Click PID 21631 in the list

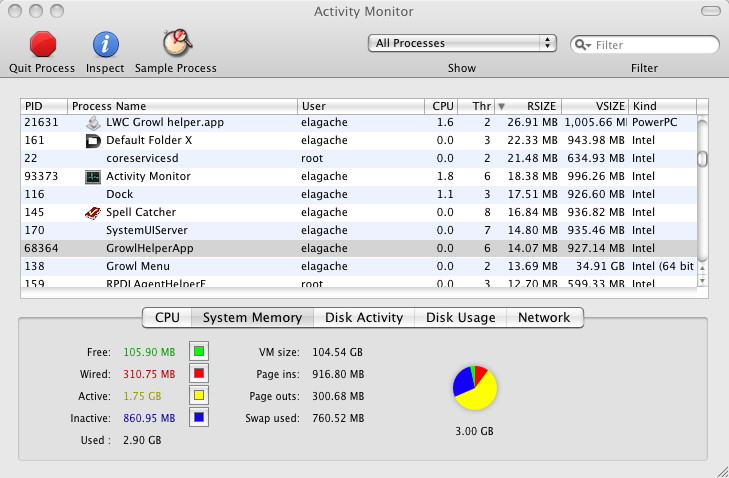pyautogui.click(x=41, y=122)
